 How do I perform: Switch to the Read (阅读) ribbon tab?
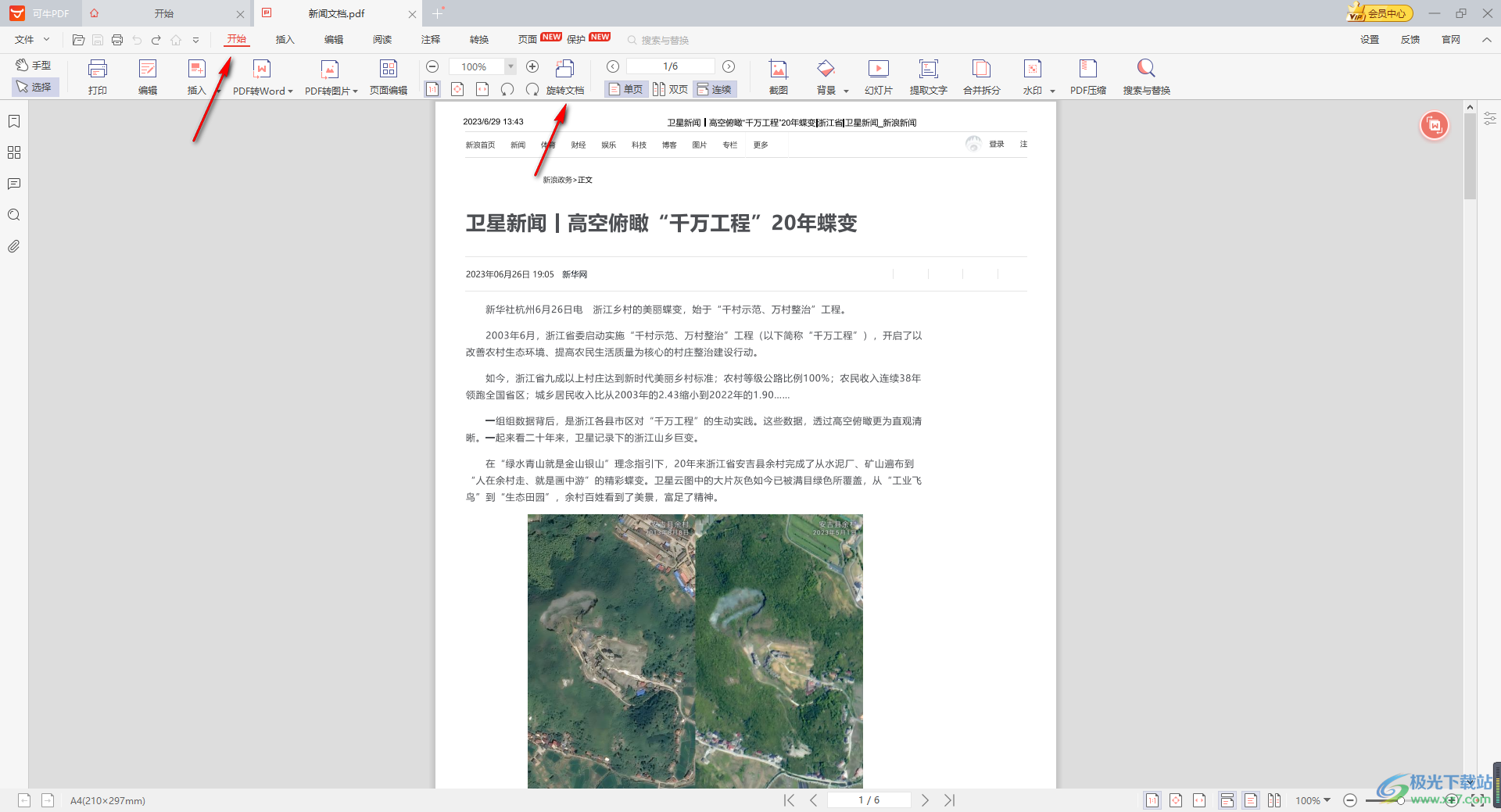tap(382, 40)
